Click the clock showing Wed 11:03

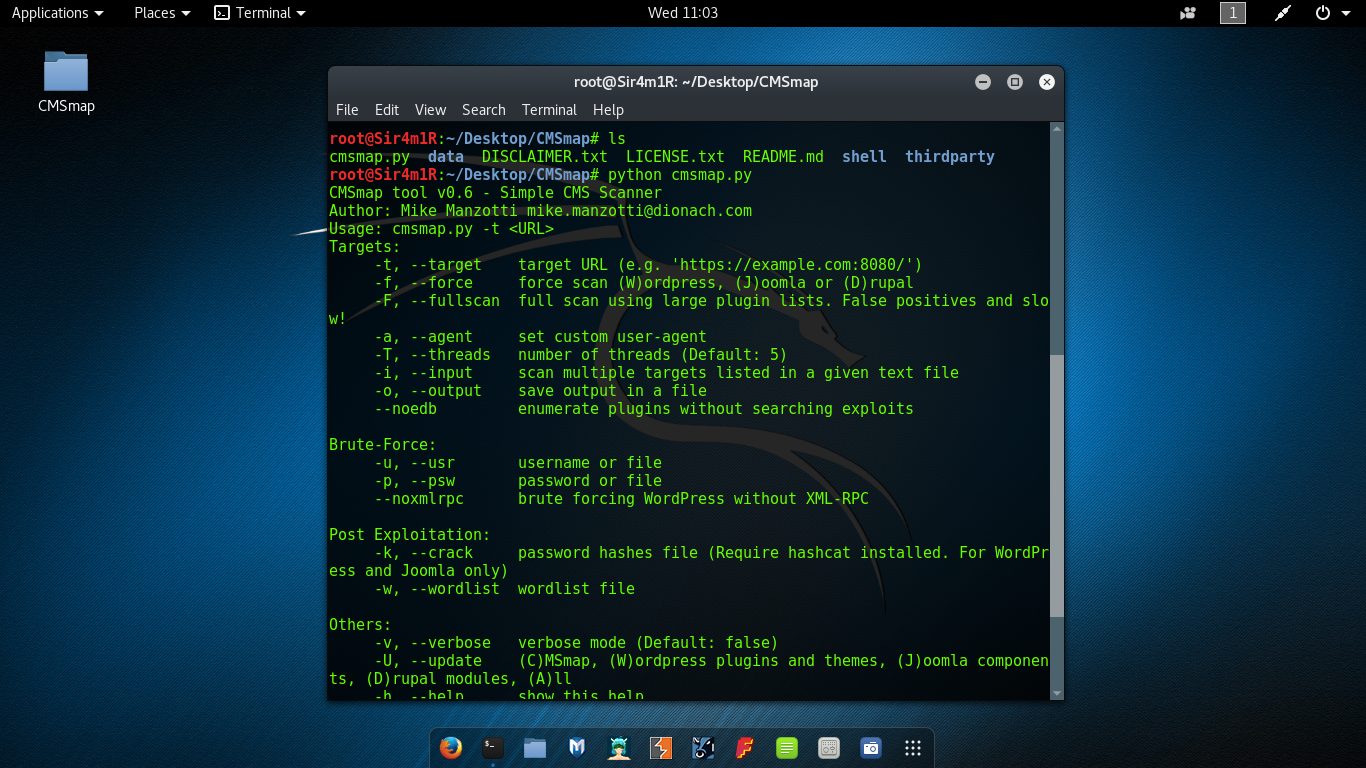tap(683, 13)
